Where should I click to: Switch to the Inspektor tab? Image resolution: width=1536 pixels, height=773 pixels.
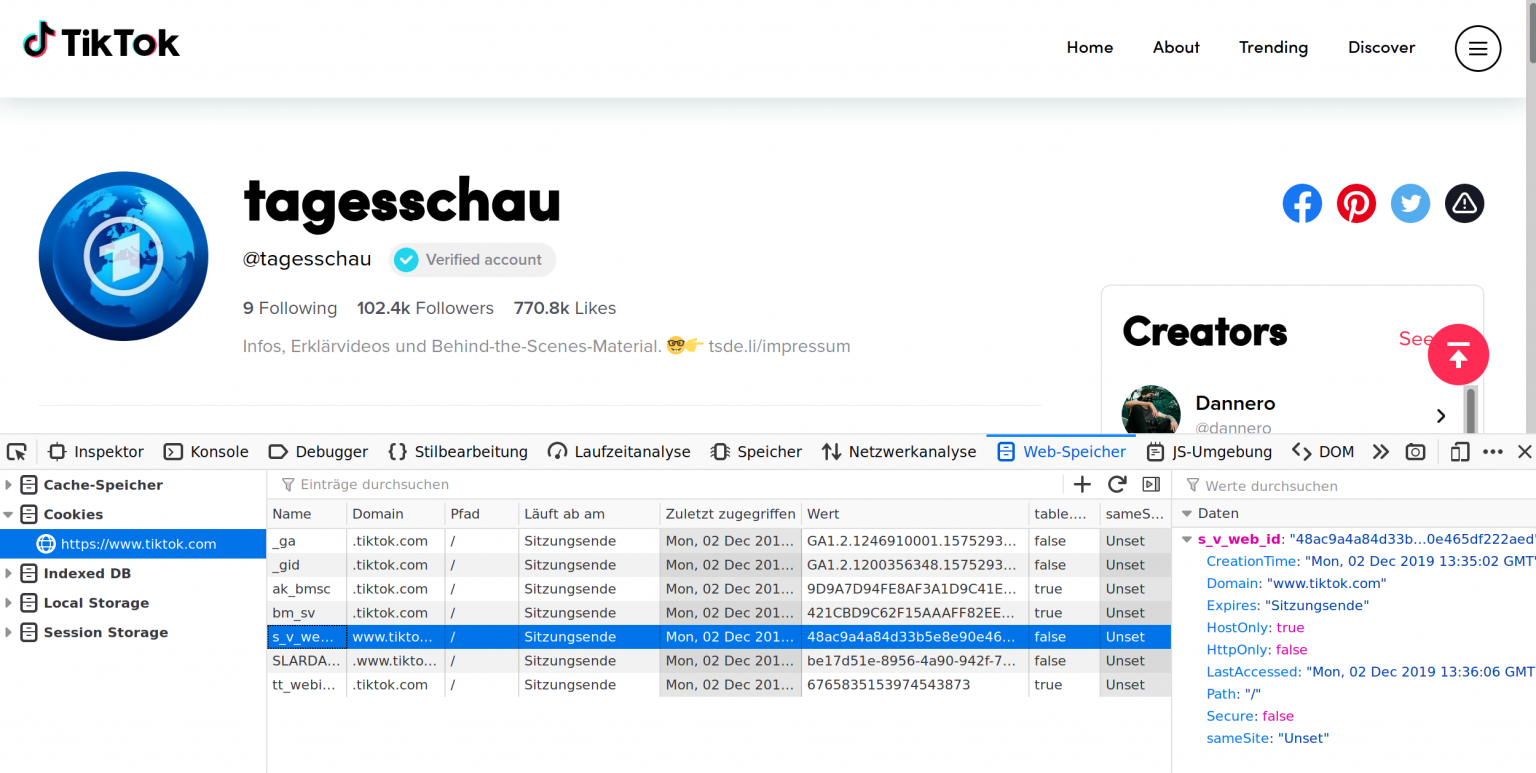pos(96,451)
